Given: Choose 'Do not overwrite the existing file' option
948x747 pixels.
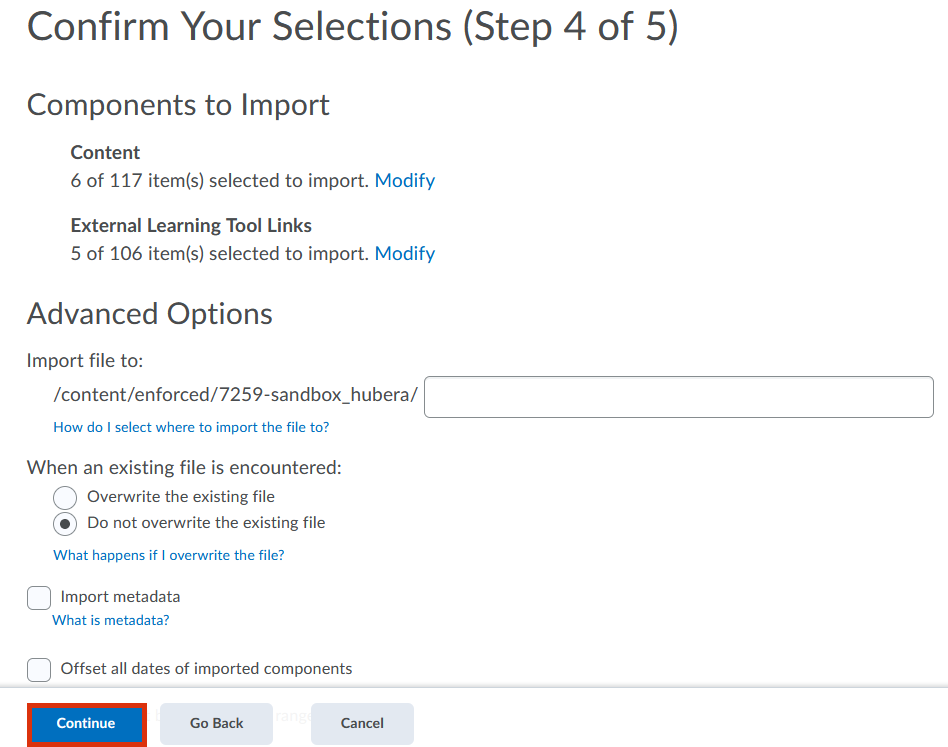Looking at the screenshot, I should point(65,523).
